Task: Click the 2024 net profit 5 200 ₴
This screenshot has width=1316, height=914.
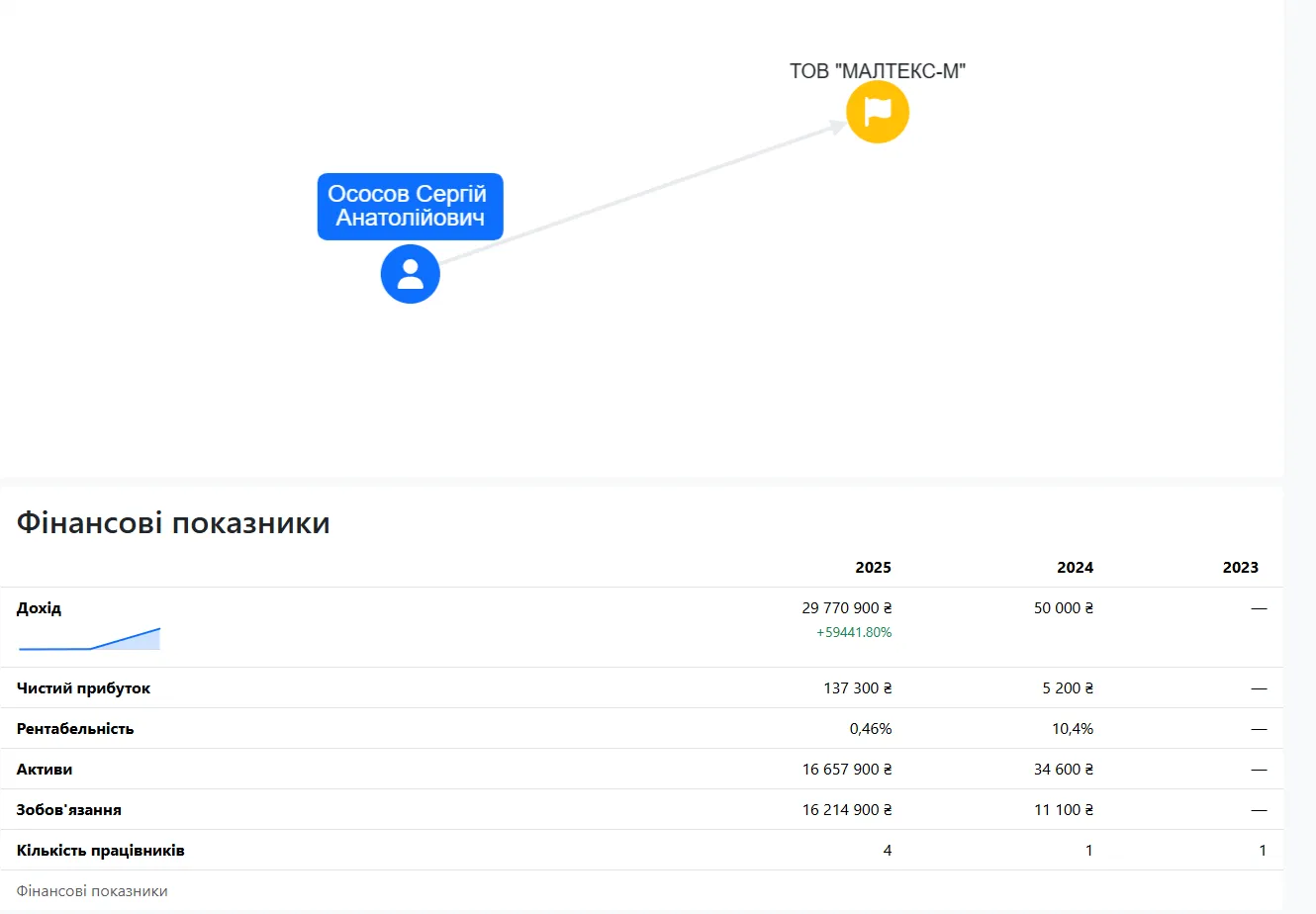Action: [x=1068, y=688]
